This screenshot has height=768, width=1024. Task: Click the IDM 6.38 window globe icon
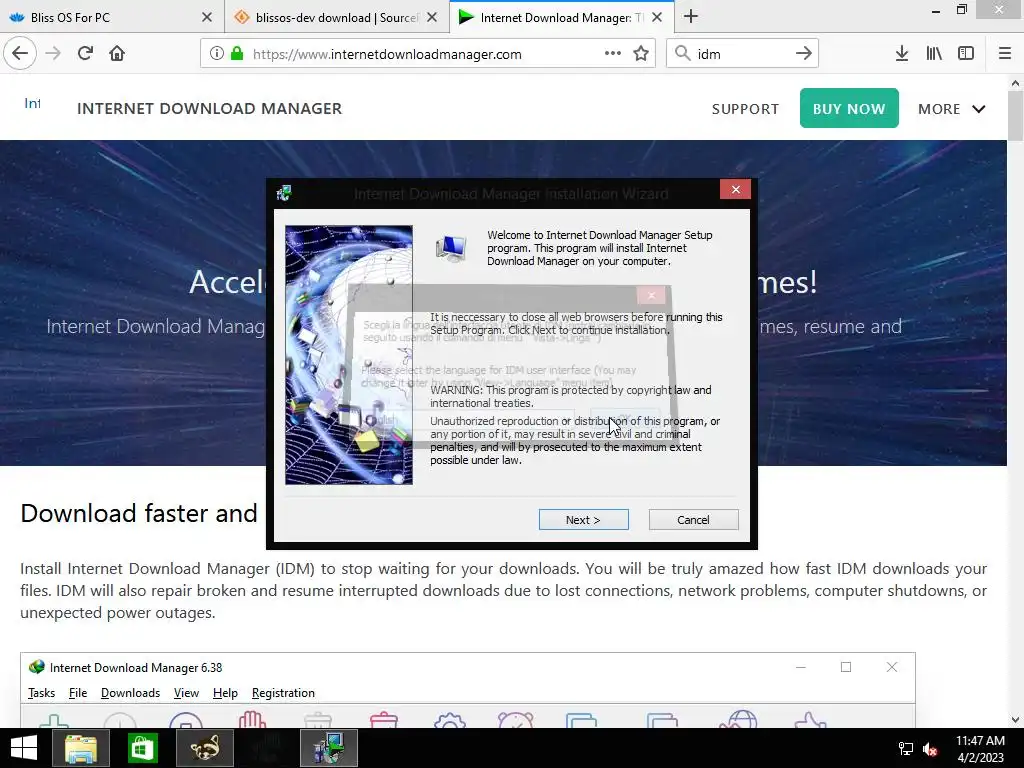click(x=37, y=667)
